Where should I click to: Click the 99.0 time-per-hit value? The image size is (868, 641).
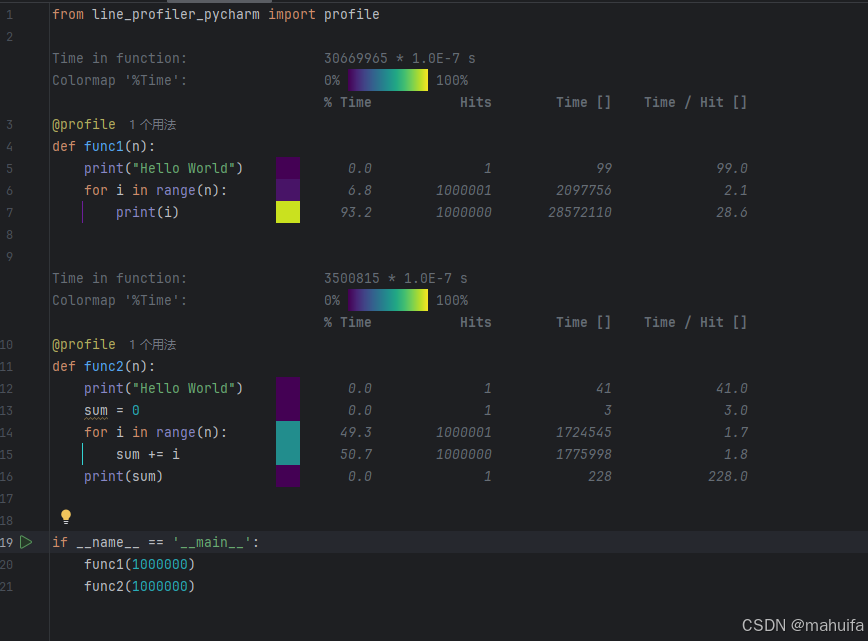tap(732, 168)
